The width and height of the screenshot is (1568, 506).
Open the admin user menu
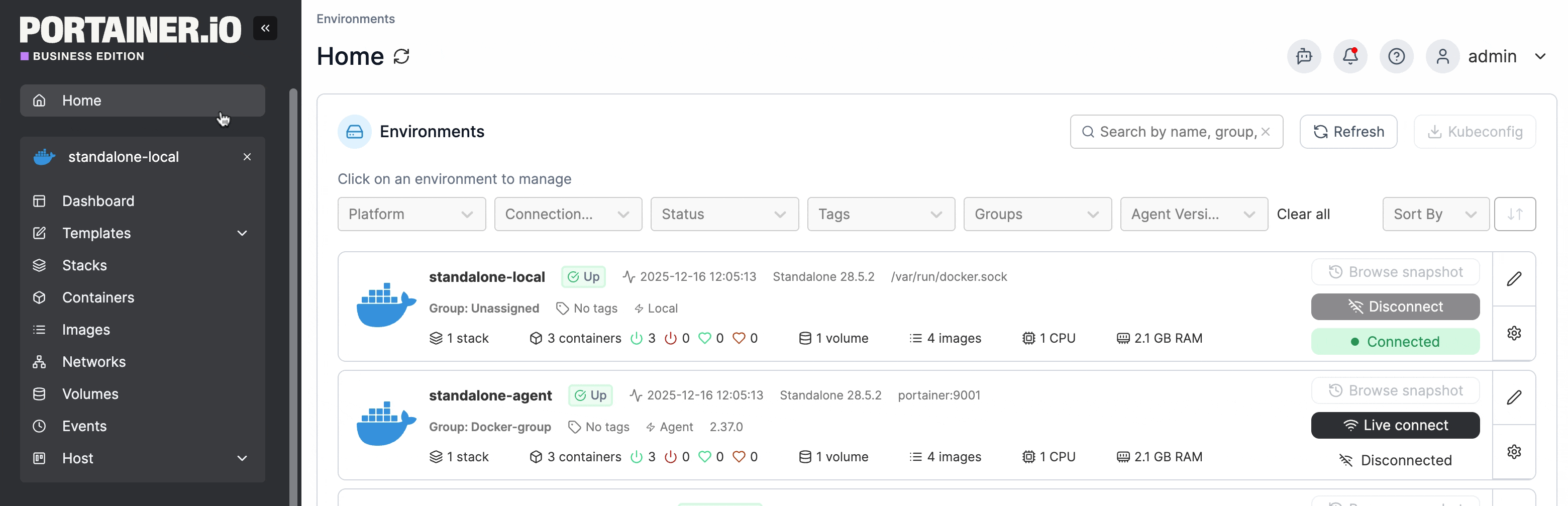tap(1491, 57)
